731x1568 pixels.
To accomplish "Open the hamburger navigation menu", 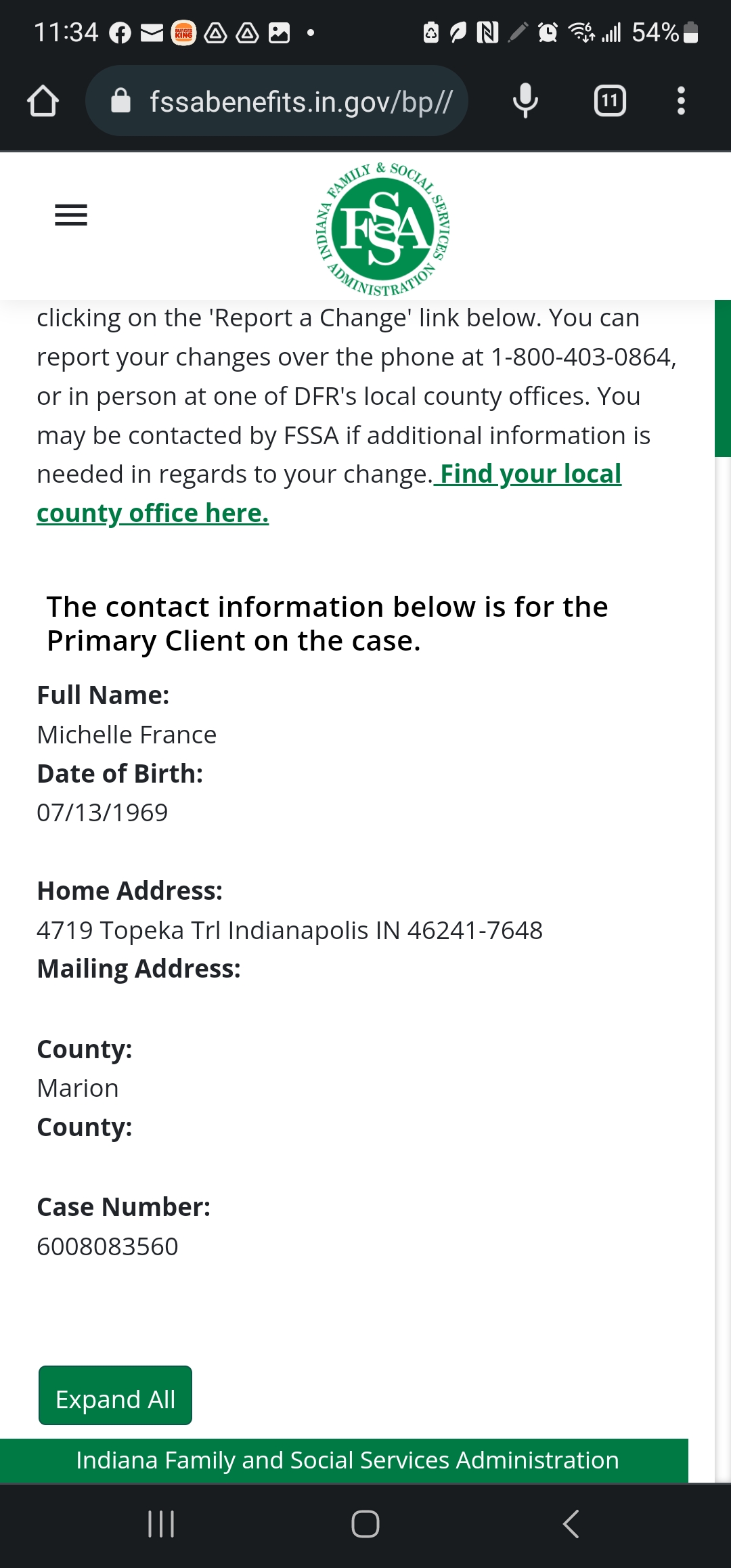I will coord(71,215).
